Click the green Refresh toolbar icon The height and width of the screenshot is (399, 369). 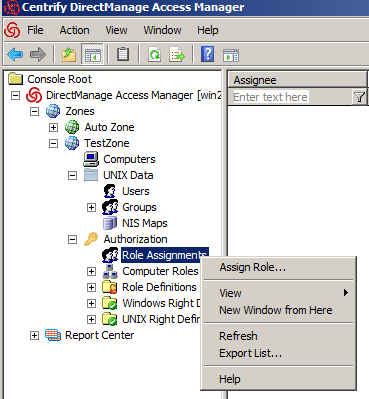[x=154, y=54]
